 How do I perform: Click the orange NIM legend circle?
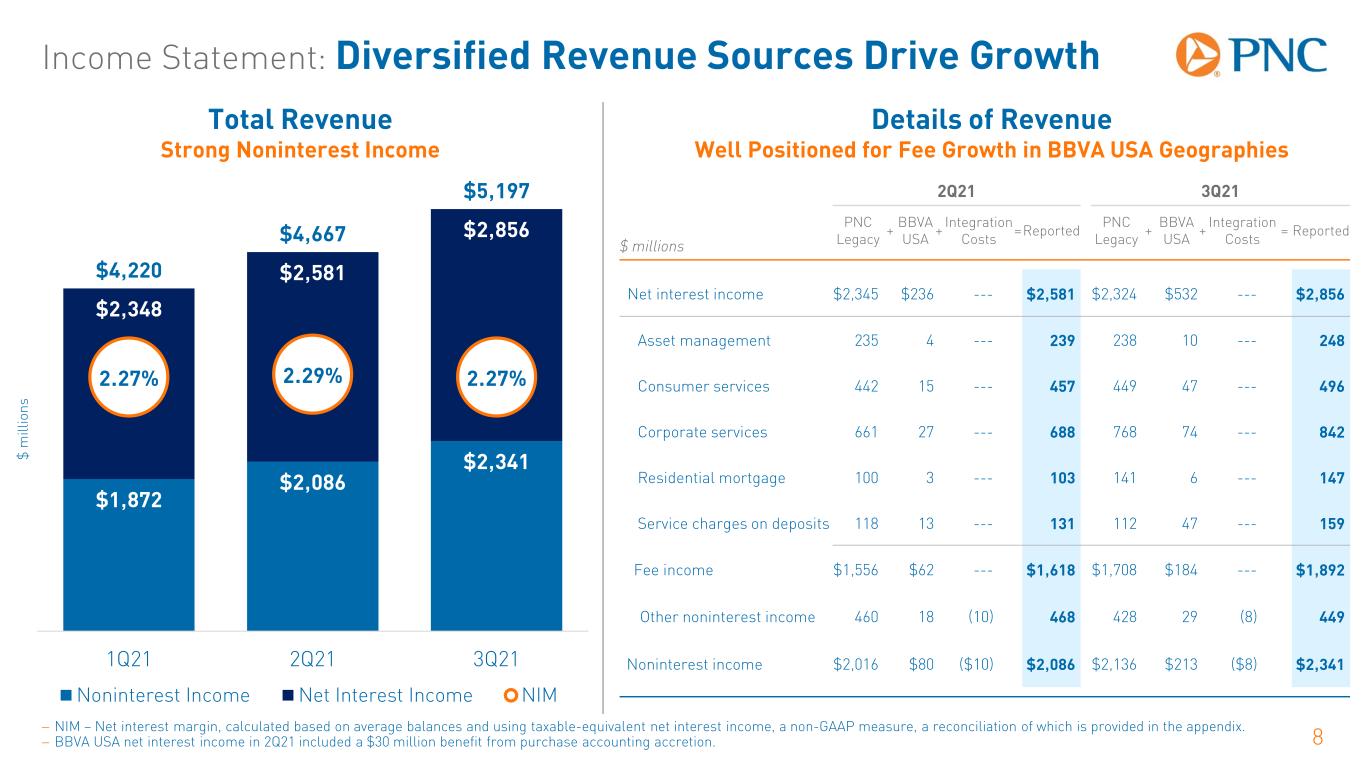511,696
